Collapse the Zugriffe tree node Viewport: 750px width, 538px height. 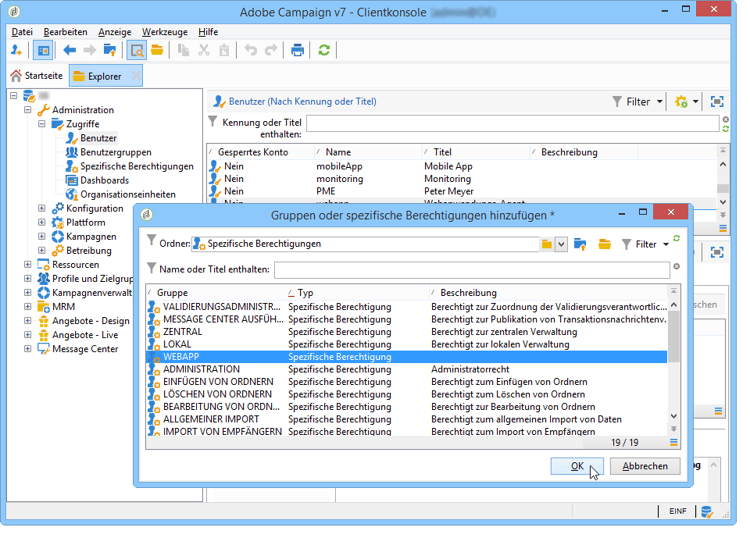click(x=42, y=124)
